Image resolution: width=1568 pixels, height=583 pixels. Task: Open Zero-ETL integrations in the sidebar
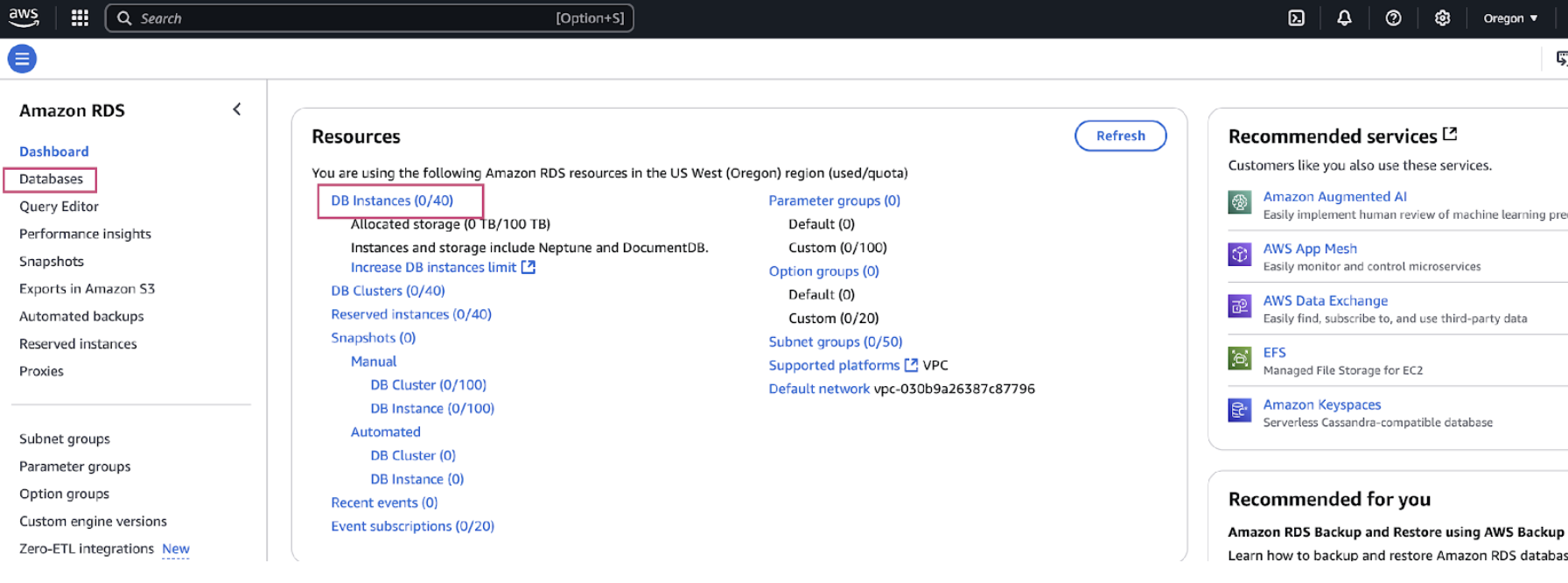[87, 549]
